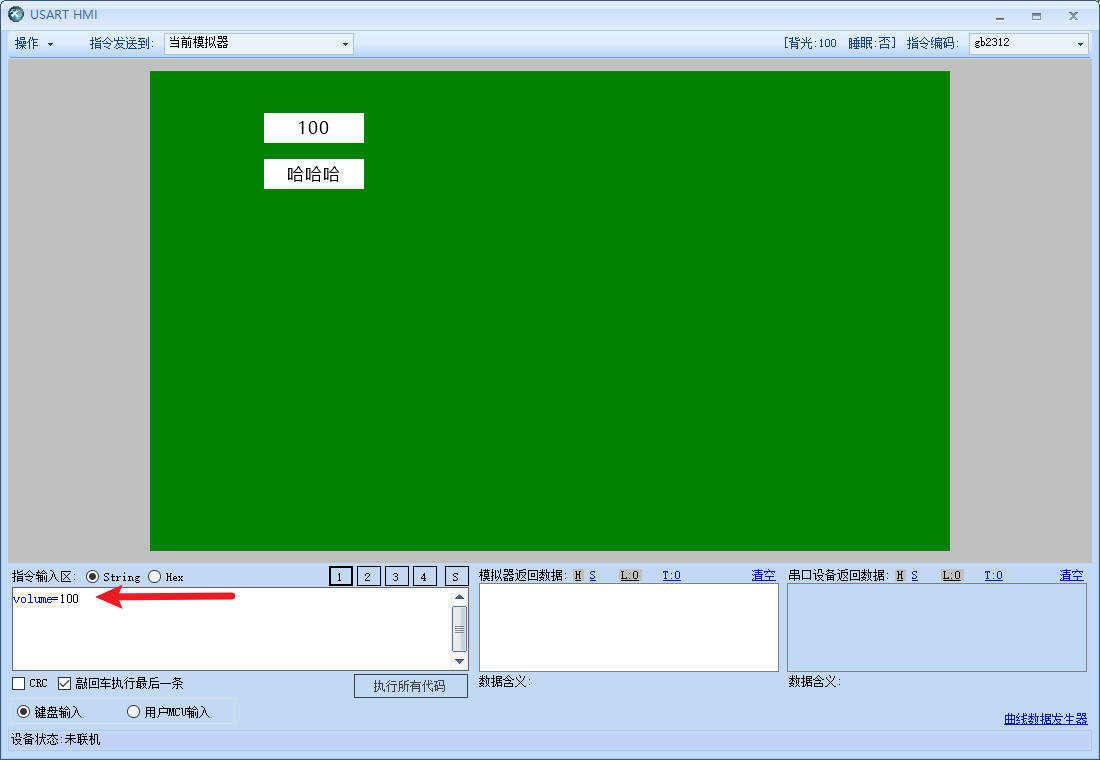Select the Hex input mode radio
1100x760 pixels.
pos(155,576)
